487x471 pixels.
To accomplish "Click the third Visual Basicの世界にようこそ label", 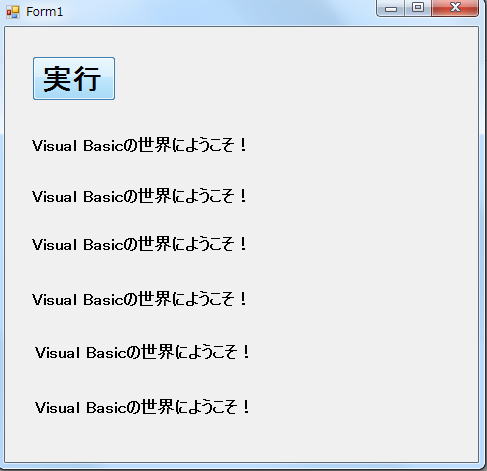I will click(139, 244).
